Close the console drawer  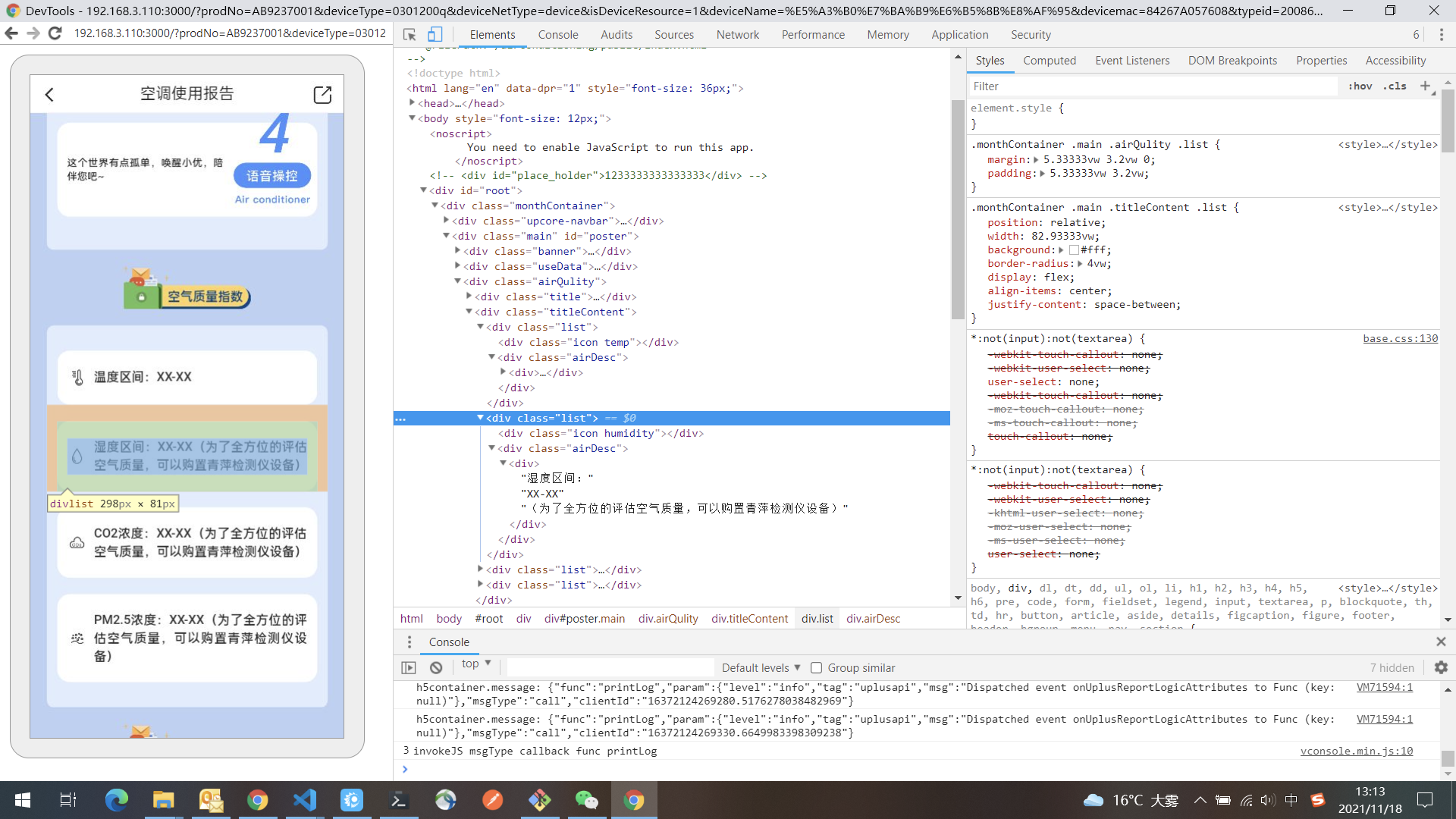[1441, 642]
